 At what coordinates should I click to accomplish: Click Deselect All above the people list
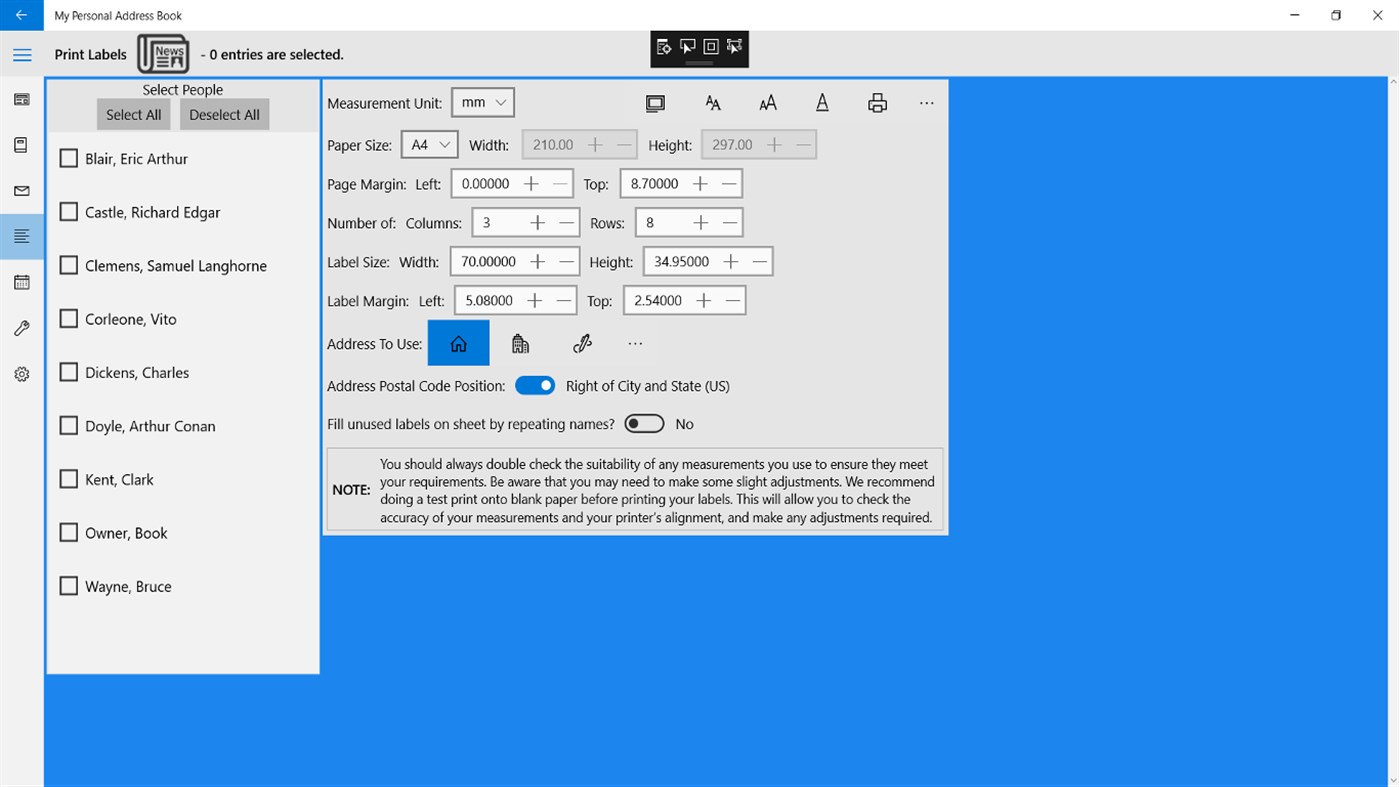coord(224,114)
